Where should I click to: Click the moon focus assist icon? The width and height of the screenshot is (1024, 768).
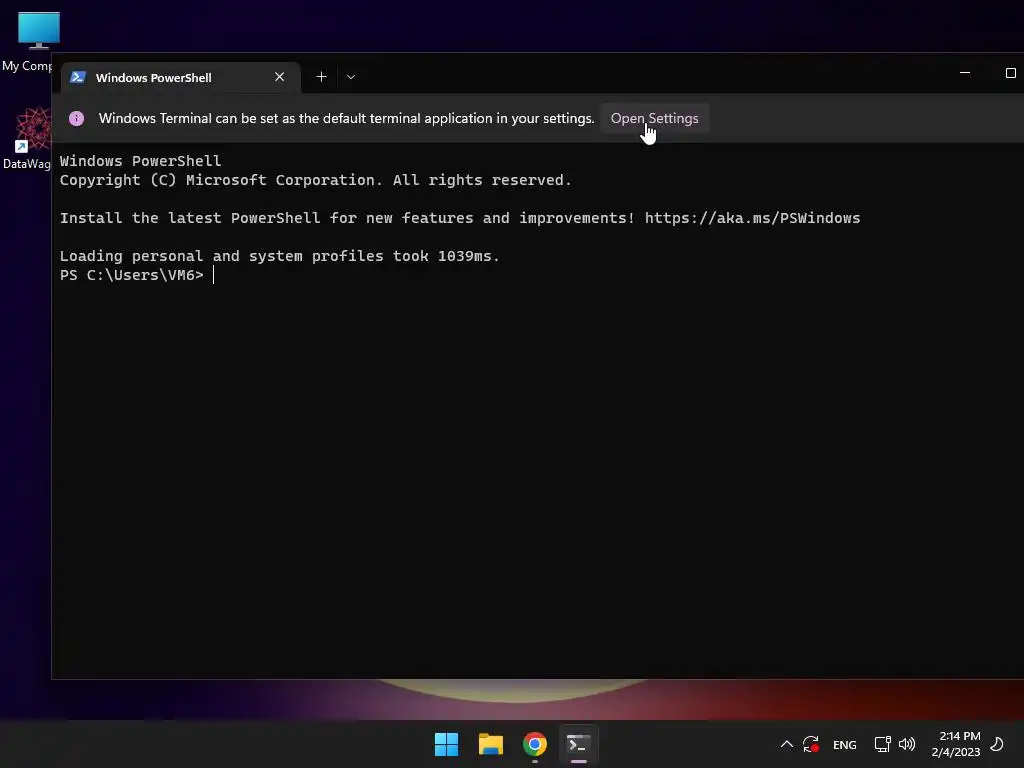(x=997, y=744)
